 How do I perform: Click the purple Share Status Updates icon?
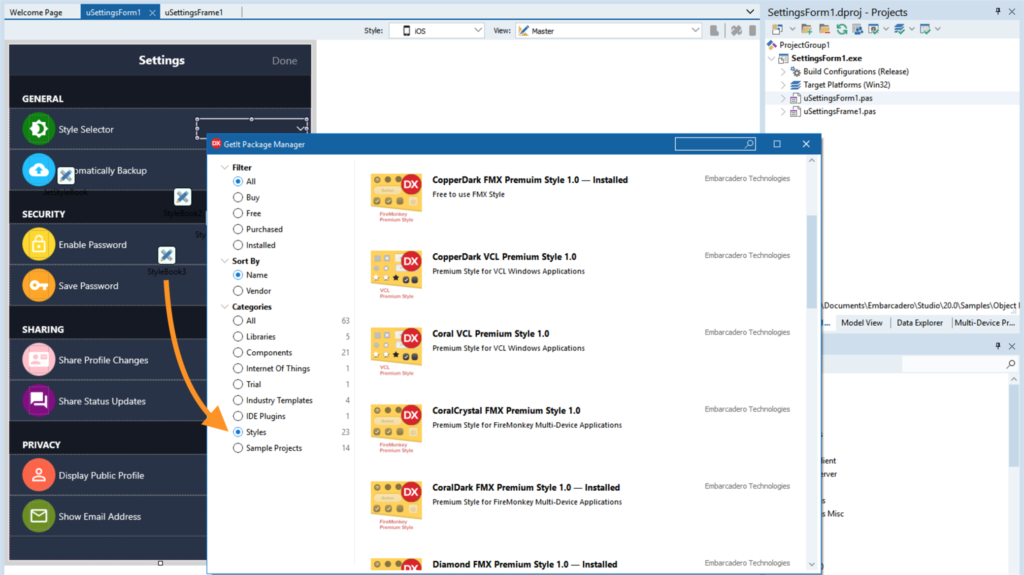[x=39, y=401]
